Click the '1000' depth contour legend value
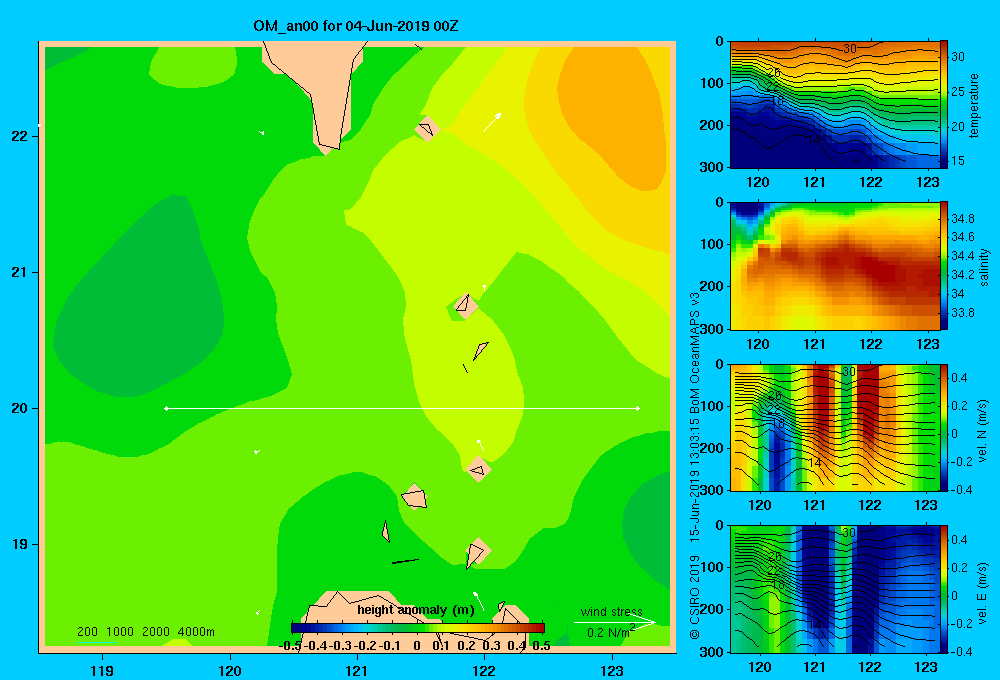Viewport: 1000px width, 680px height. tap(120, 632)
